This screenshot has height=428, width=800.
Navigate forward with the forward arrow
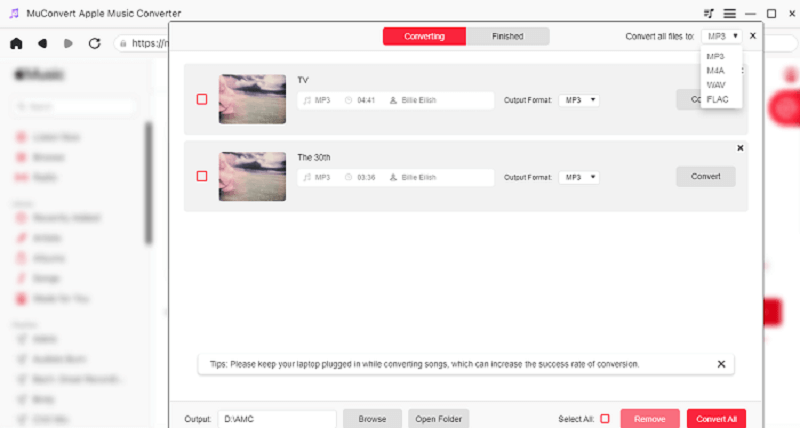[x=68, y=43]
